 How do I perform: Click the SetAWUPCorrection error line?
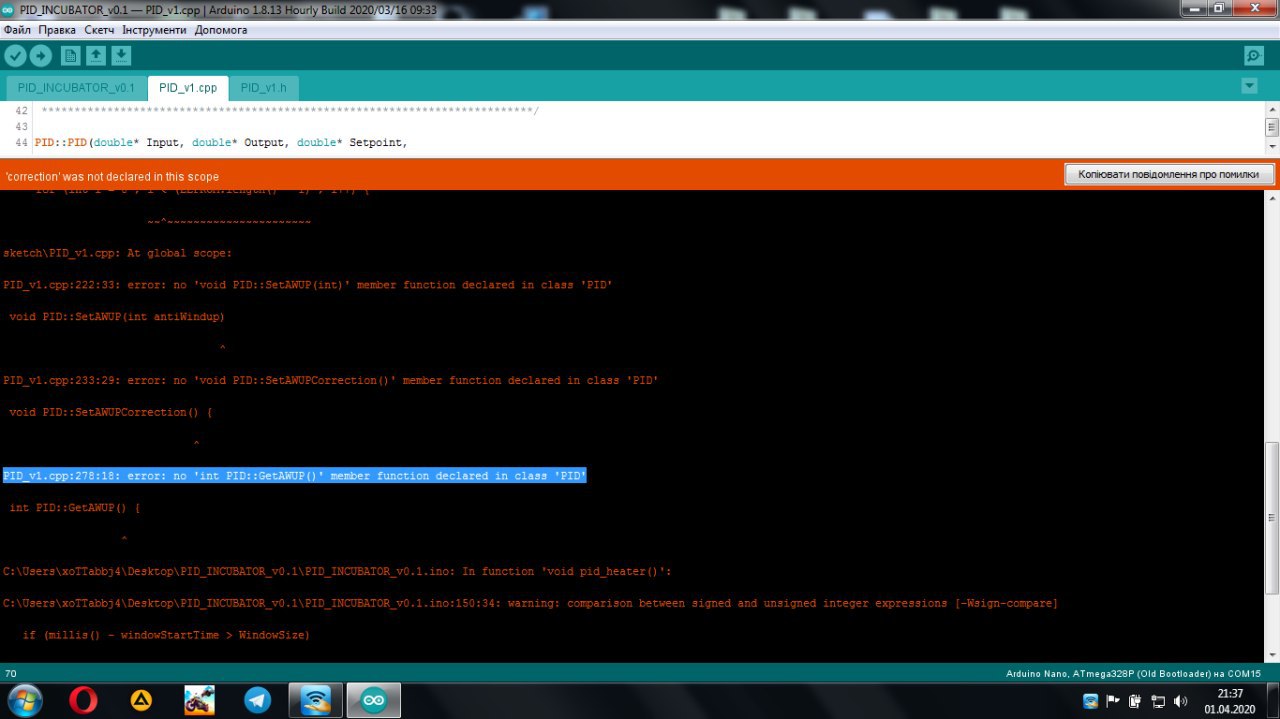tap(330, 380)
